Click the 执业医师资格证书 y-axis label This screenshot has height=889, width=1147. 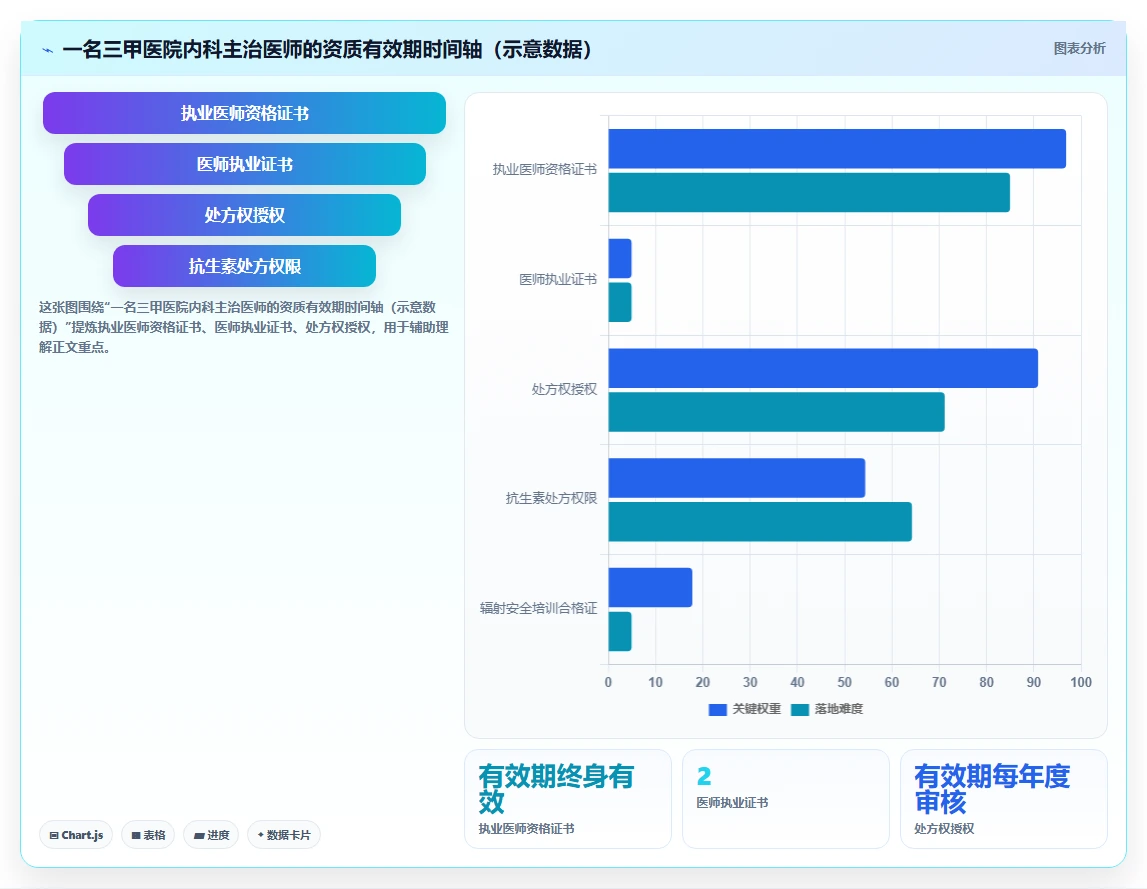coord(544,169)
